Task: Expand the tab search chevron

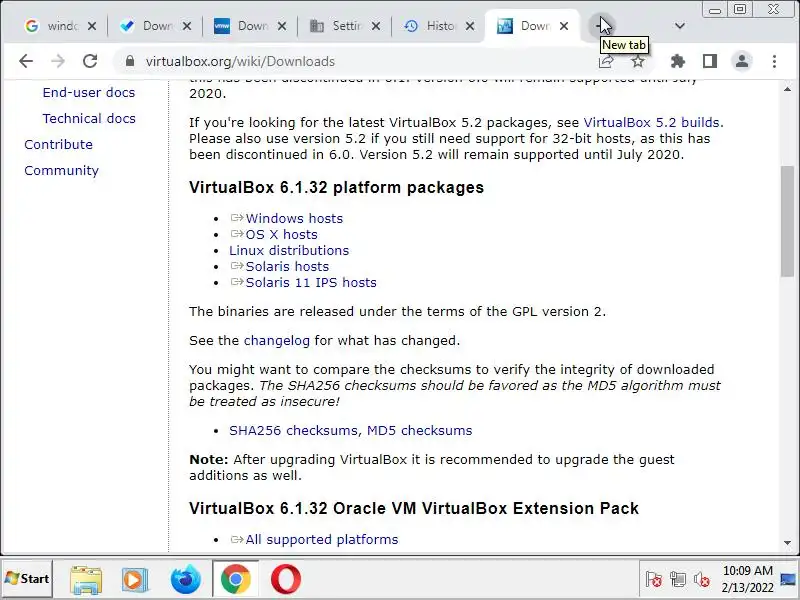Action: [x=680, y=26]
